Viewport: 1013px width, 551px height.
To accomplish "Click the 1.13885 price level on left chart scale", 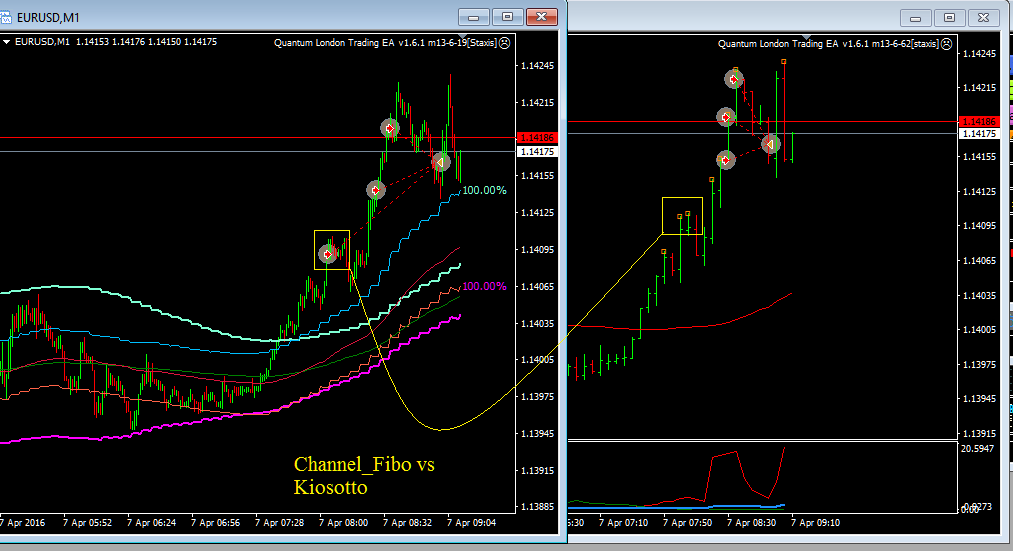I will tap(538, 507).
